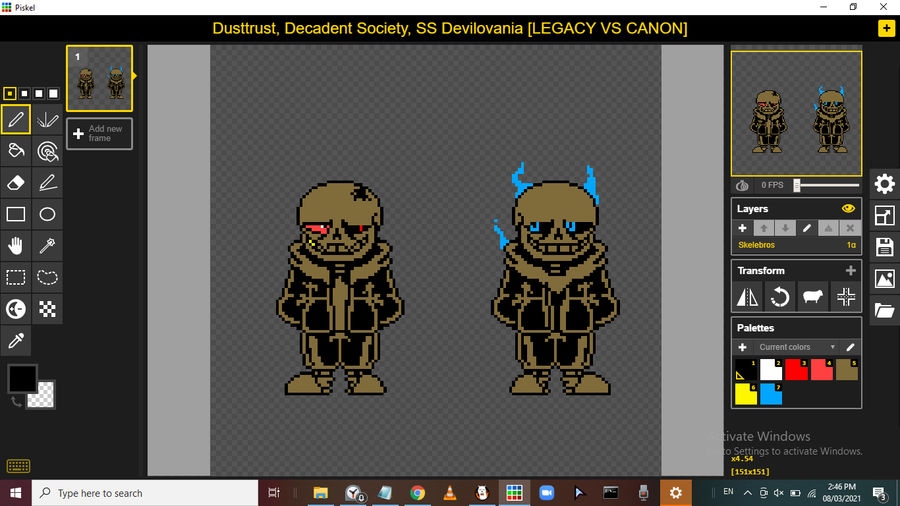900x506 pixels.
Task: Merge layer with layer below
Action: click(828, 228)
